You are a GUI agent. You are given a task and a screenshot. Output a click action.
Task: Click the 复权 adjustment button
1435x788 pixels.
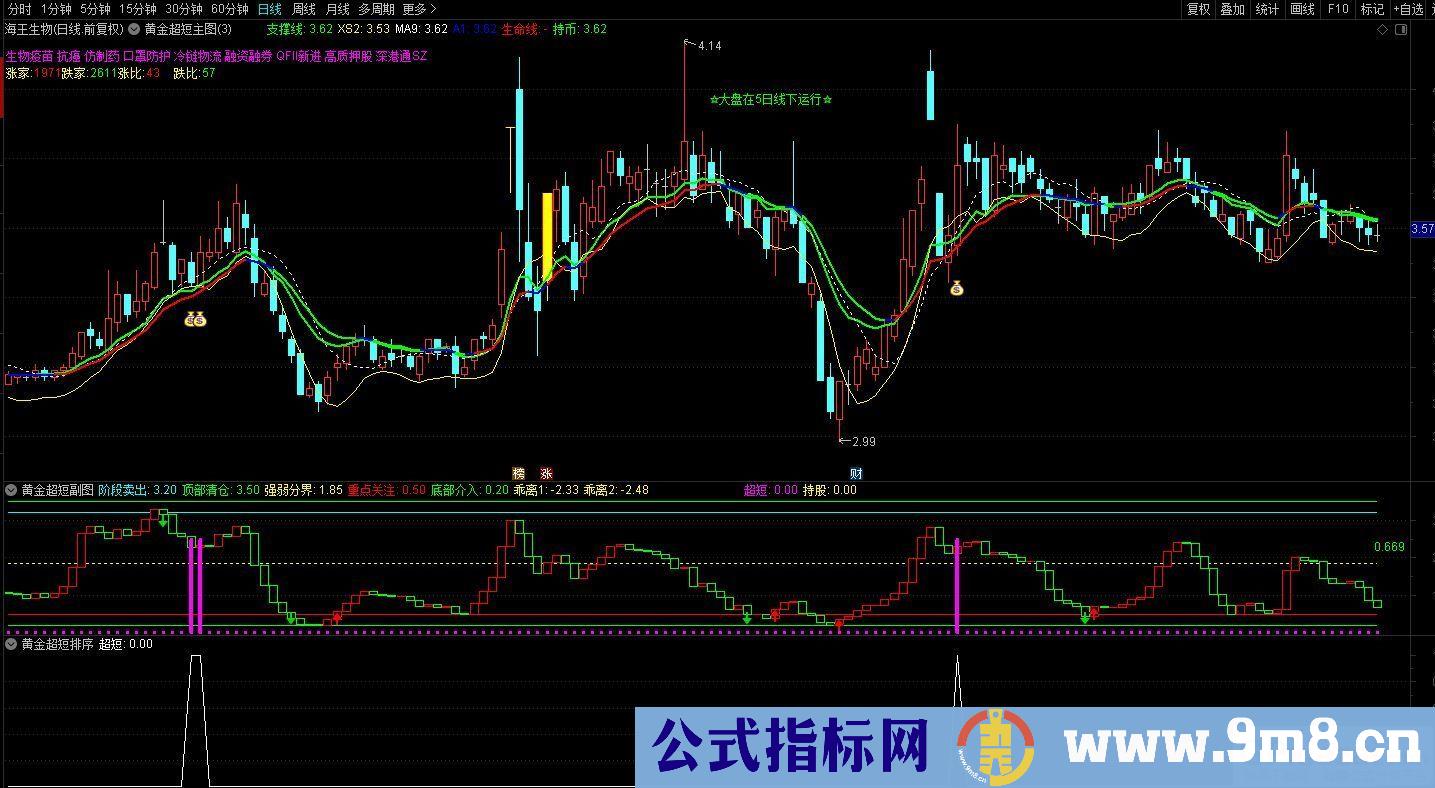pos(1198,9)
